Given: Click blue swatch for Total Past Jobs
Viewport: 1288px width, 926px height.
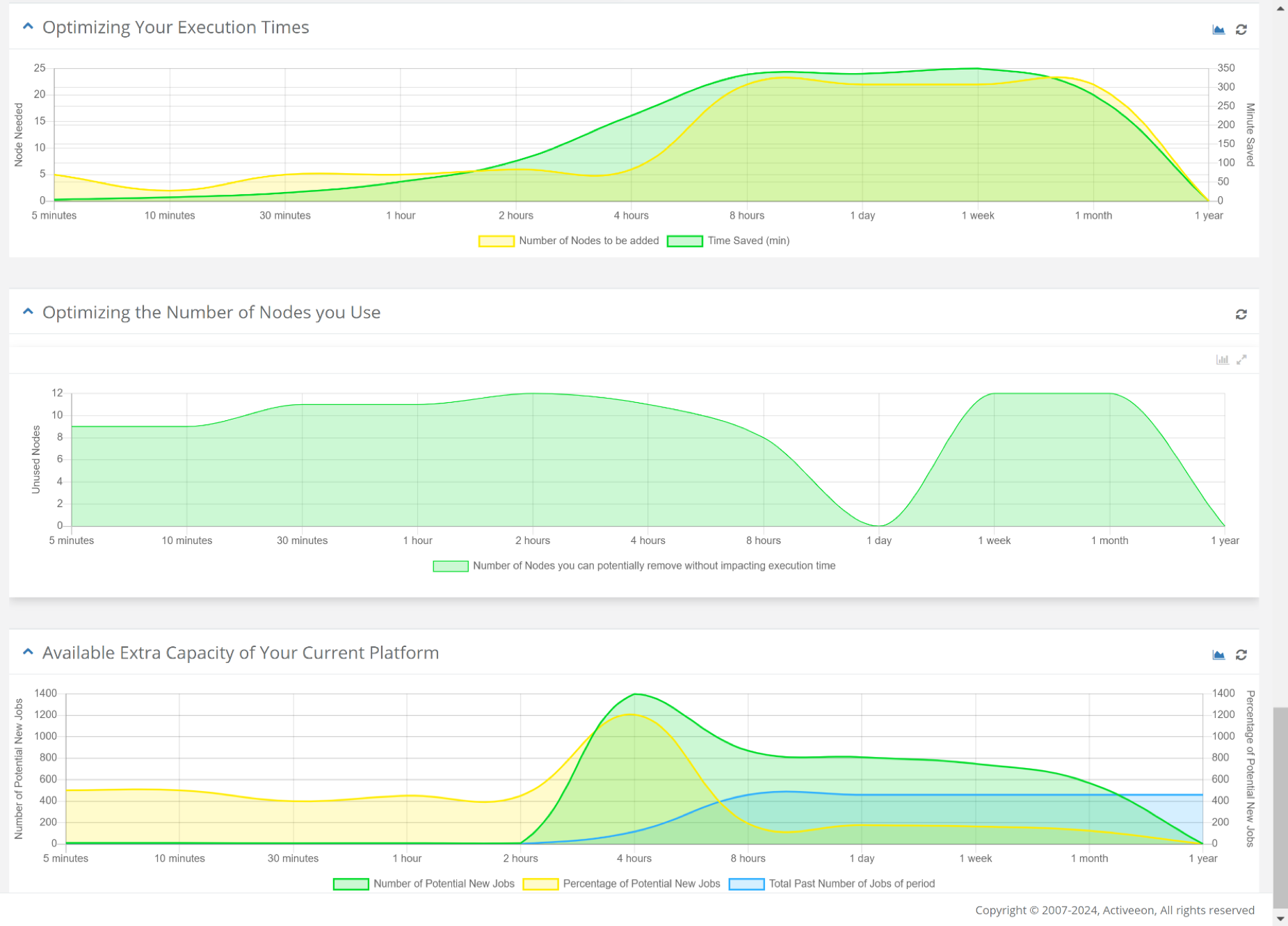Looking at the screenshot, I should coord(746,884).
